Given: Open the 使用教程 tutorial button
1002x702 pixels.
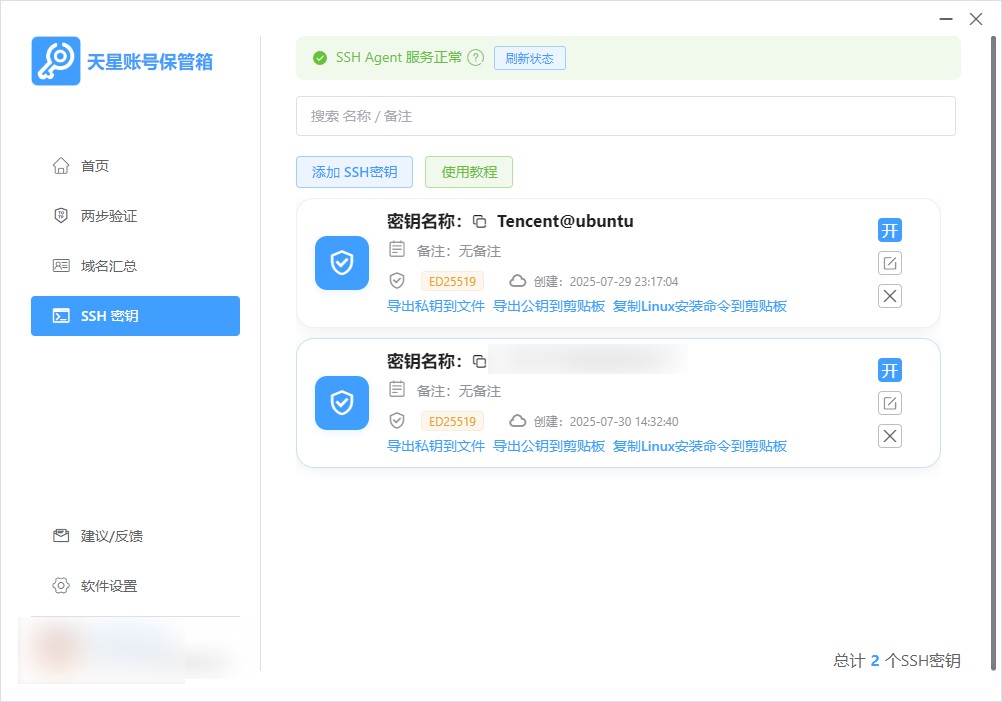Looking at the screenshot, I should pyautogui.click(x=469, y=171).
